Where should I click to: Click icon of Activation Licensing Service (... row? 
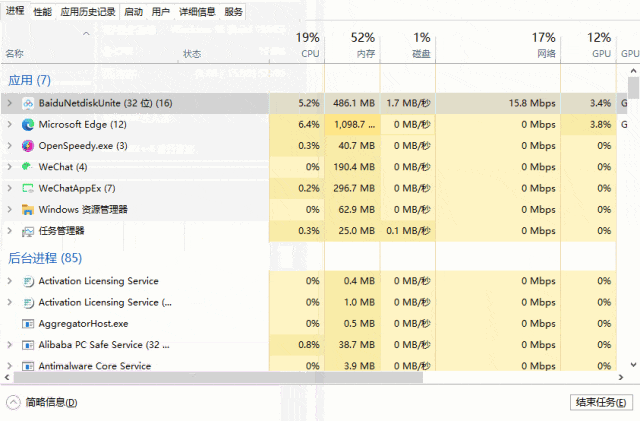click(28, 303)
